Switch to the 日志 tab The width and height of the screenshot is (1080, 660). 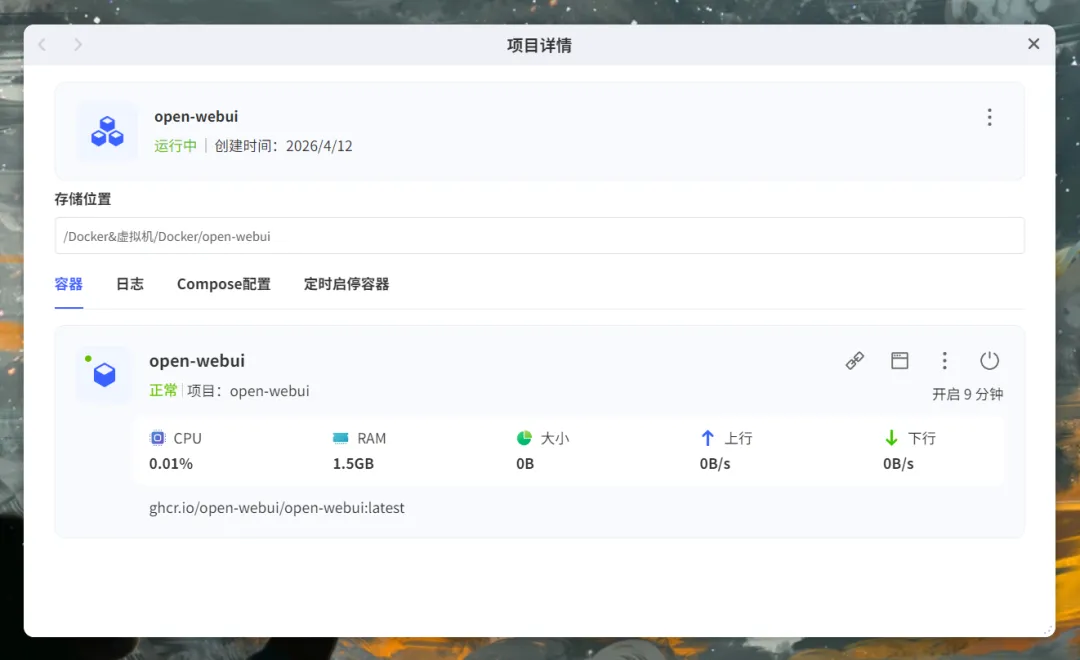pos(129,284)
